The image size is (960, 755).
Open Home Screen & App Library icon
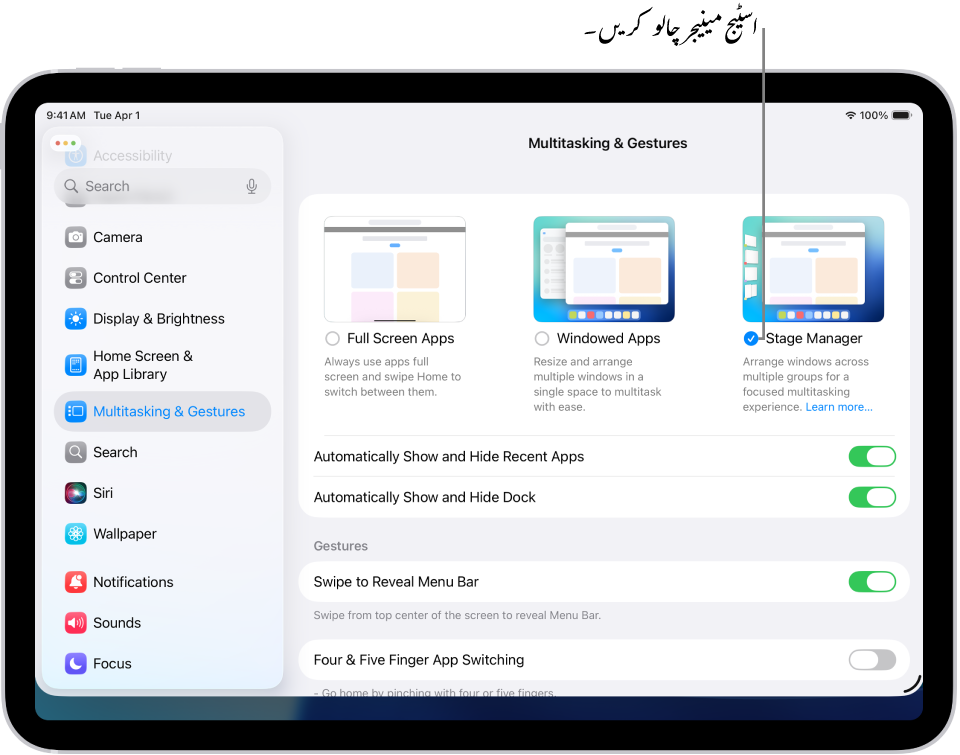pos(75,365)
